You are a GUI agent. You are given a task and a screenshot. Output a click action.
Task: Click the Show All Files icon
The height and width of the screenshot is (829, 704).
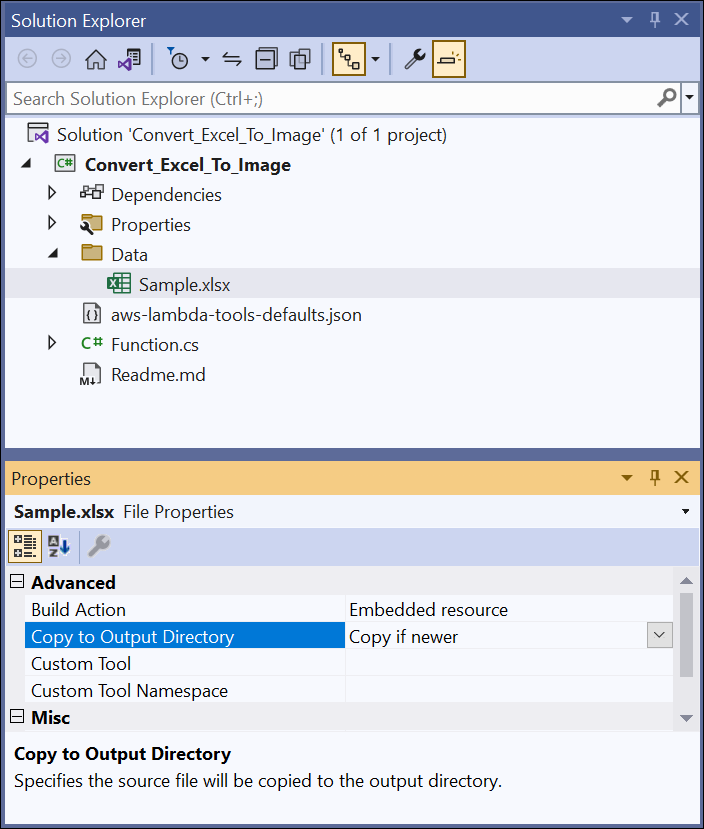[x=300, y=60]
